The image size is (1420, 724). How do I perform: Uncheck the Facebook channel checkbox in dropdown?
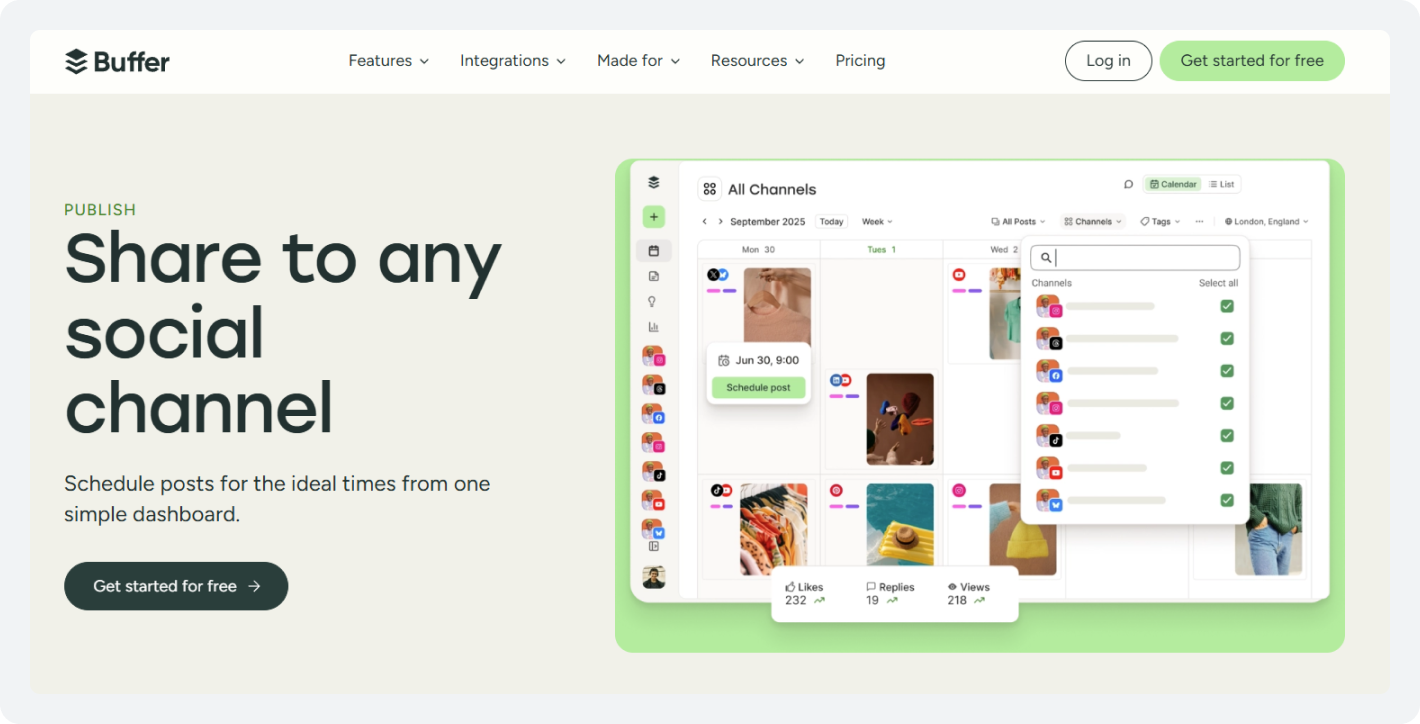coord(1227,371)
